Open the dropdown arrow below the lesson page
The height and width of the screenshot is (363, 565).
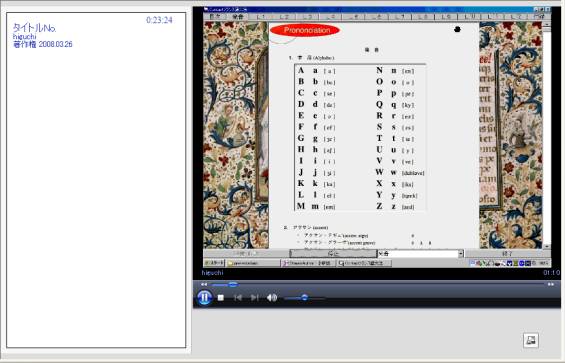point(461,254)
